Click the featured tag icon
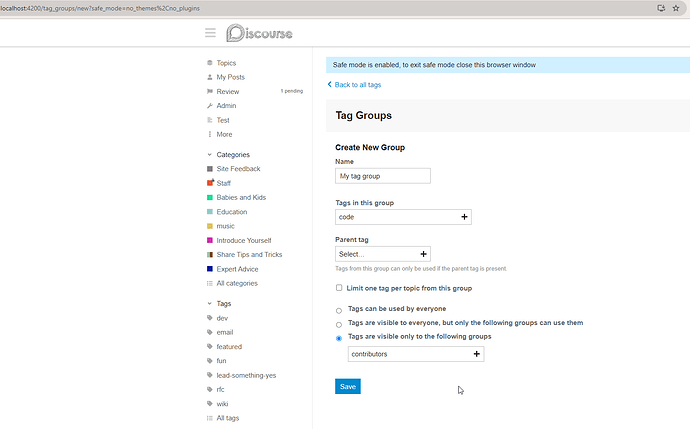690x429 pixels. pyautogui.click(x=210, y=346)
